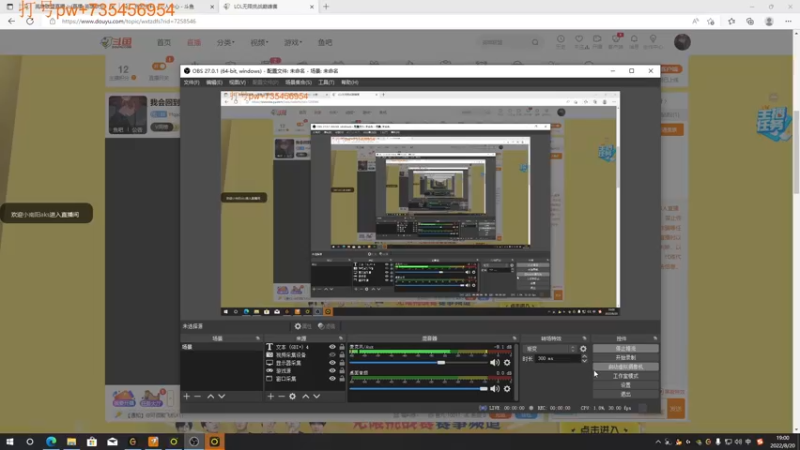Toggle visibility of 视频采集设备 source
Screen dimensions: 800x450
(x=332, y=355)
